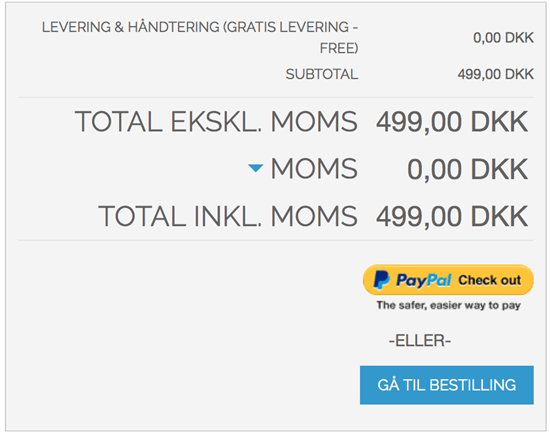Click the 'Check out' text on PayPal button
Image resolution: width=550 pixels, height=432 pixels.
(490, 280)
